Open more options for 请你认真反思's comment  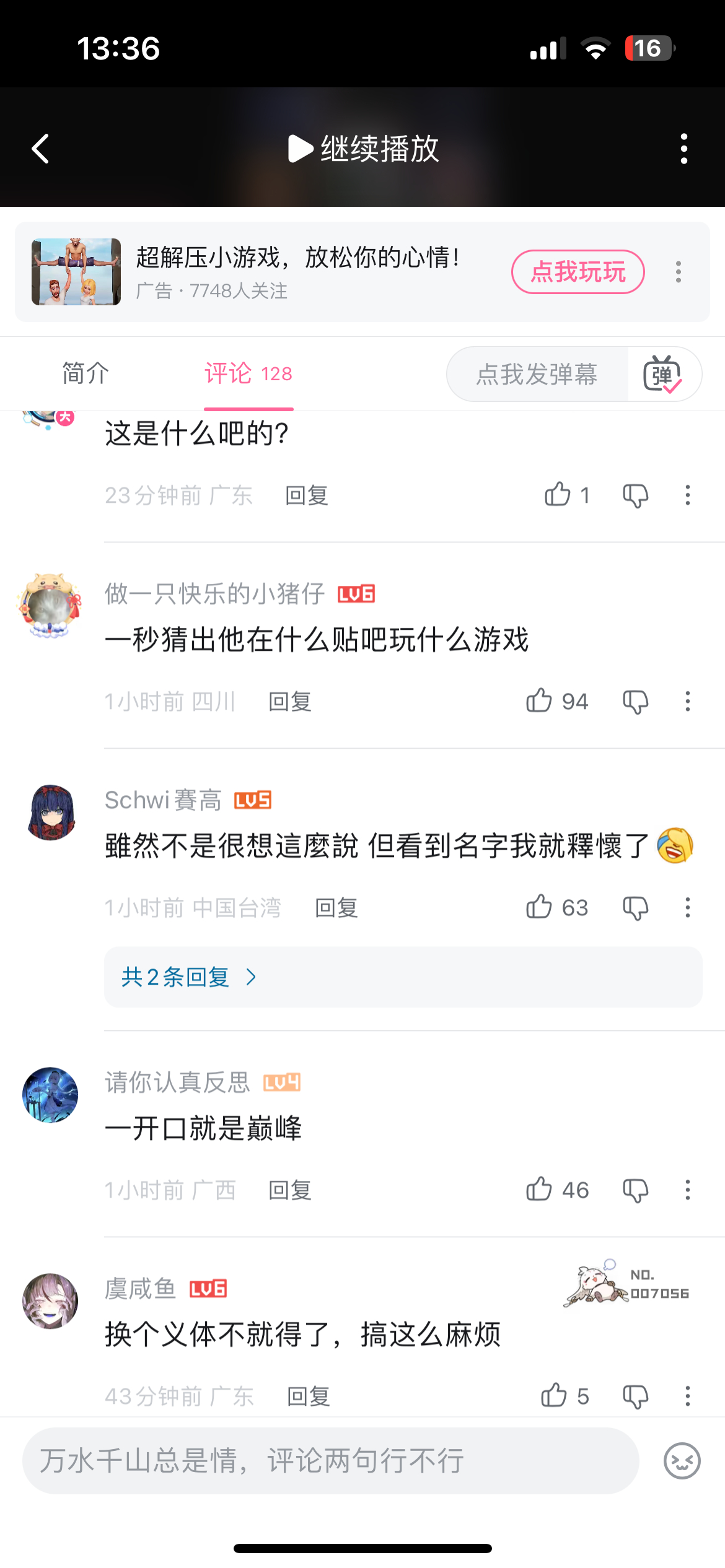click(687, 1190)
